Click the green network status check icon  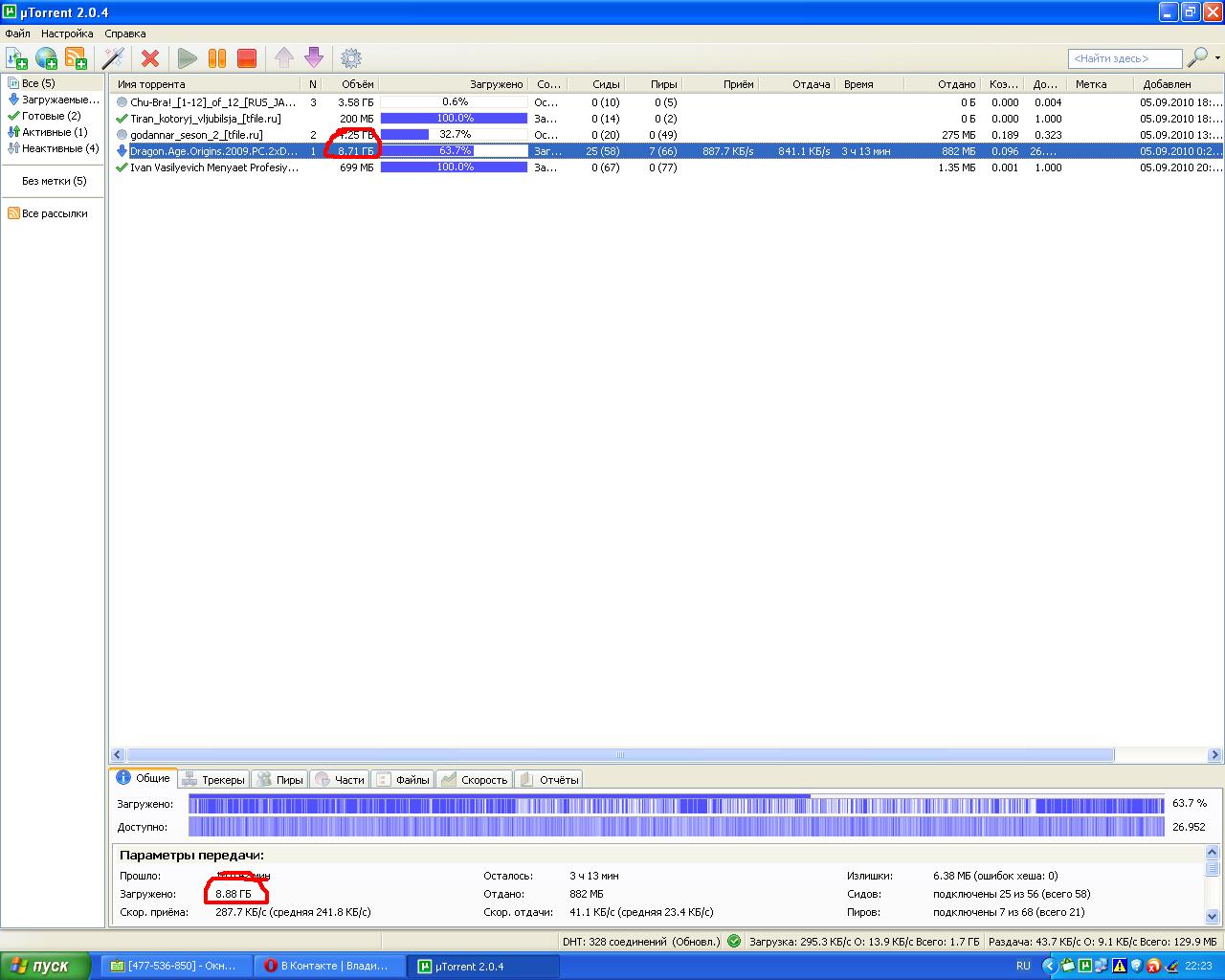[734, 941]
